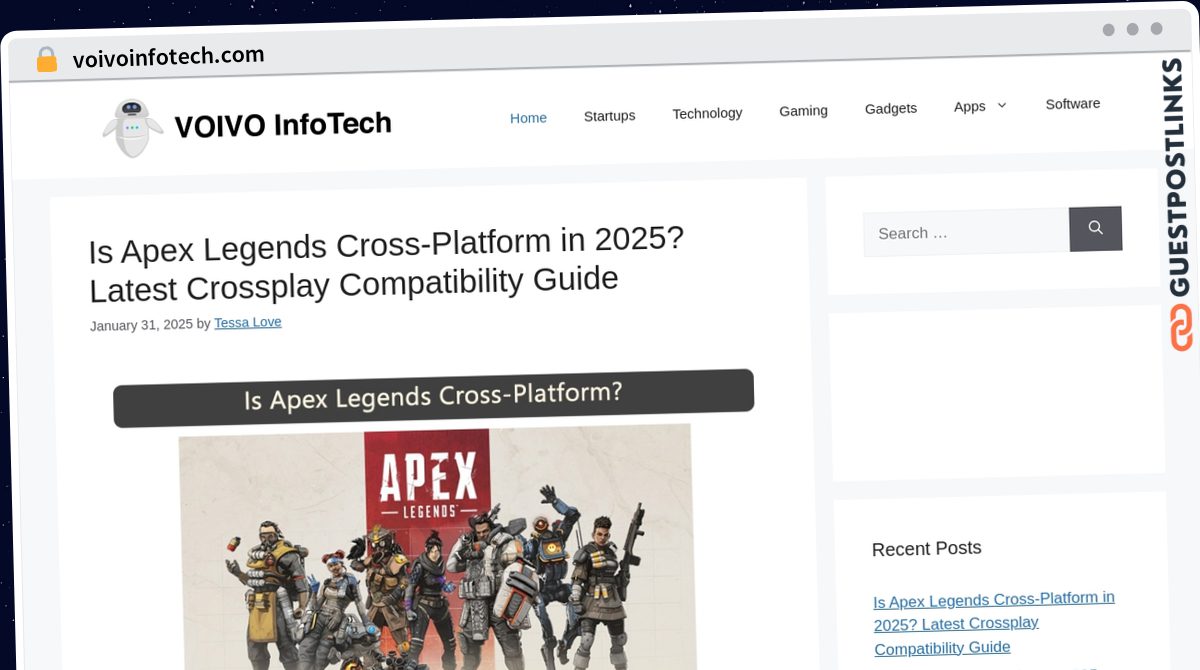Focus the Search input field

[x=966, y=233]
